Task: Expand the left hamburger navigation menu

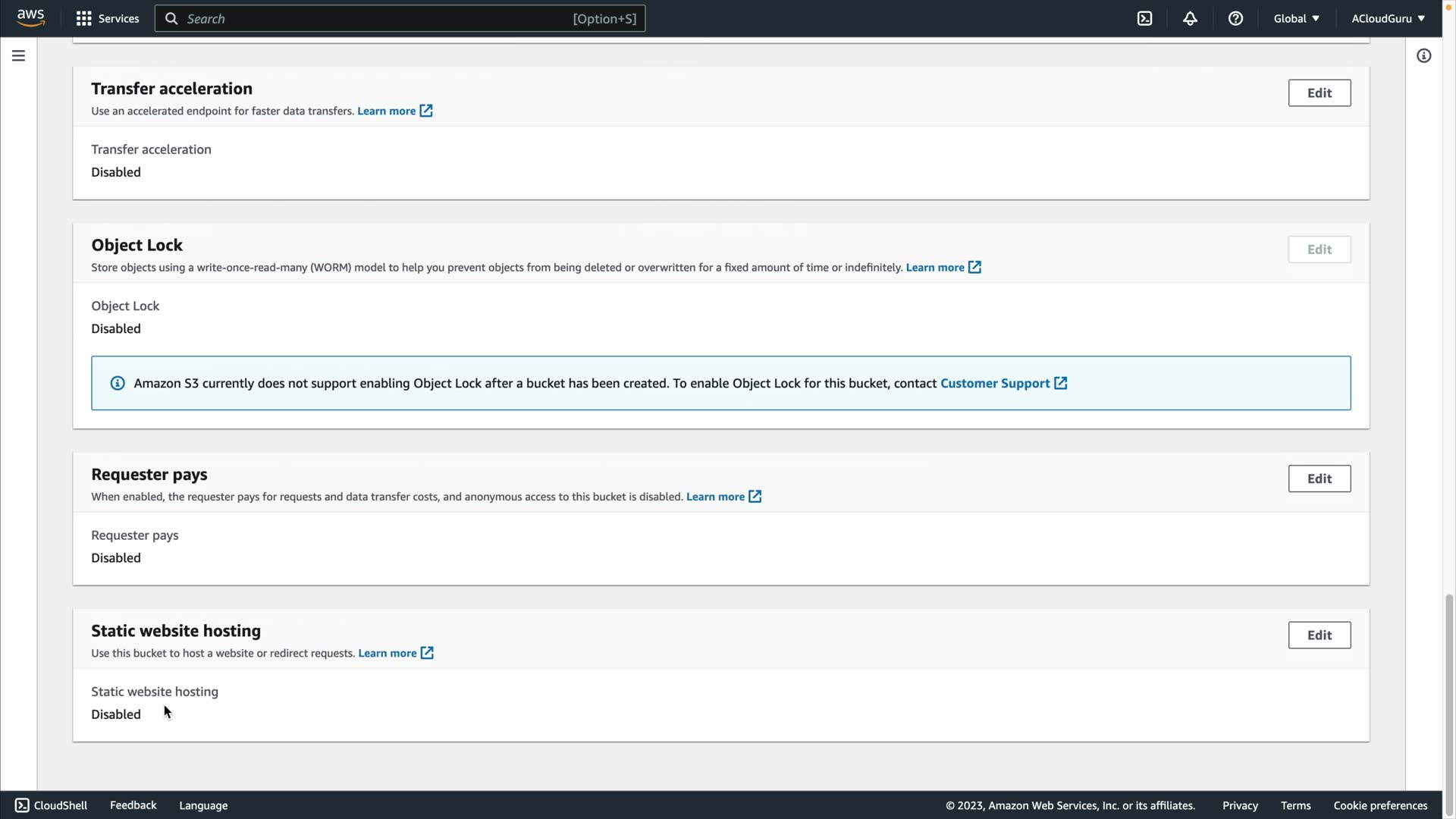Action: [x=18, y=56]
